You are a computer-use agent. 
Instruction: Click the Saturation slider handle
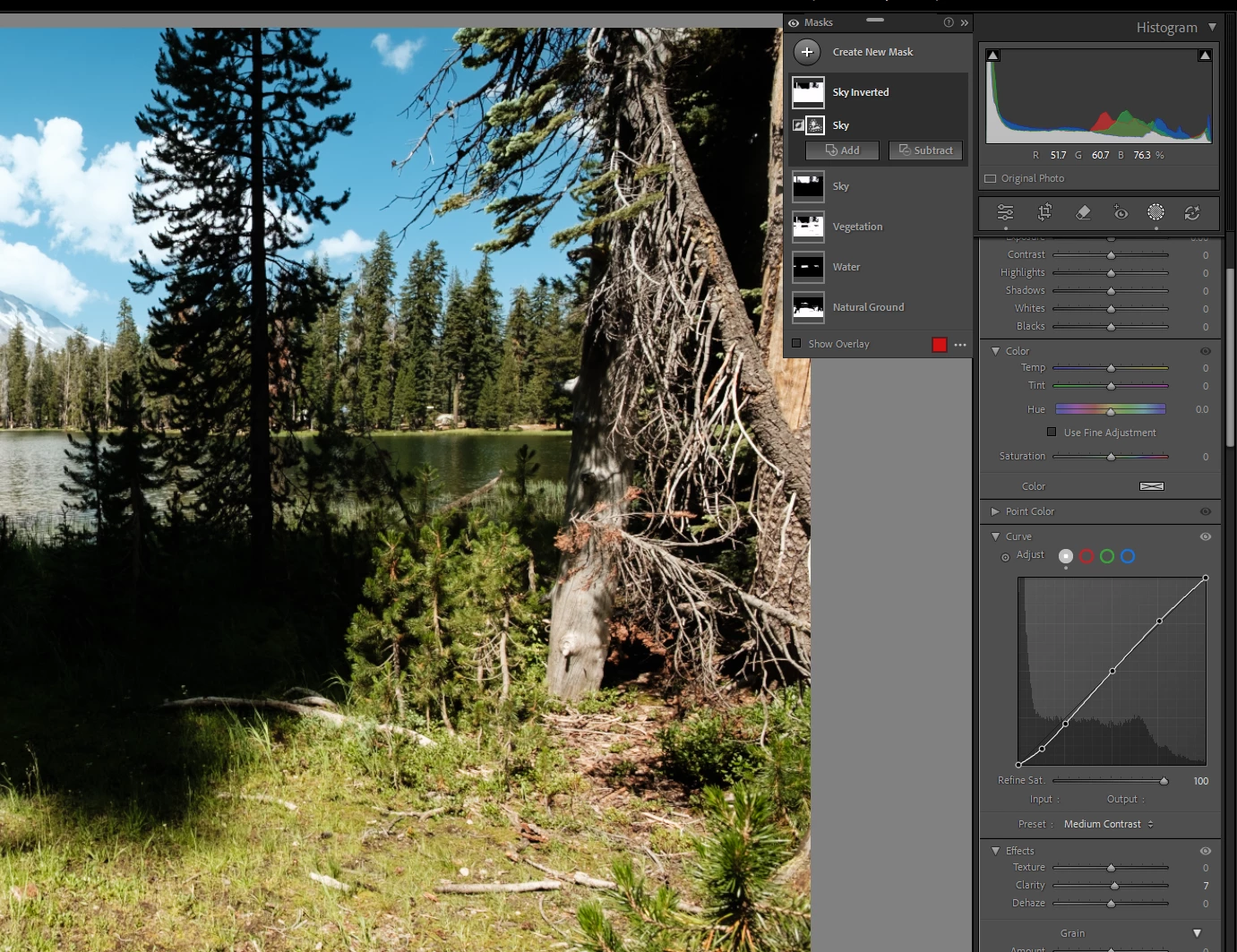click(x=1111, y=457)
